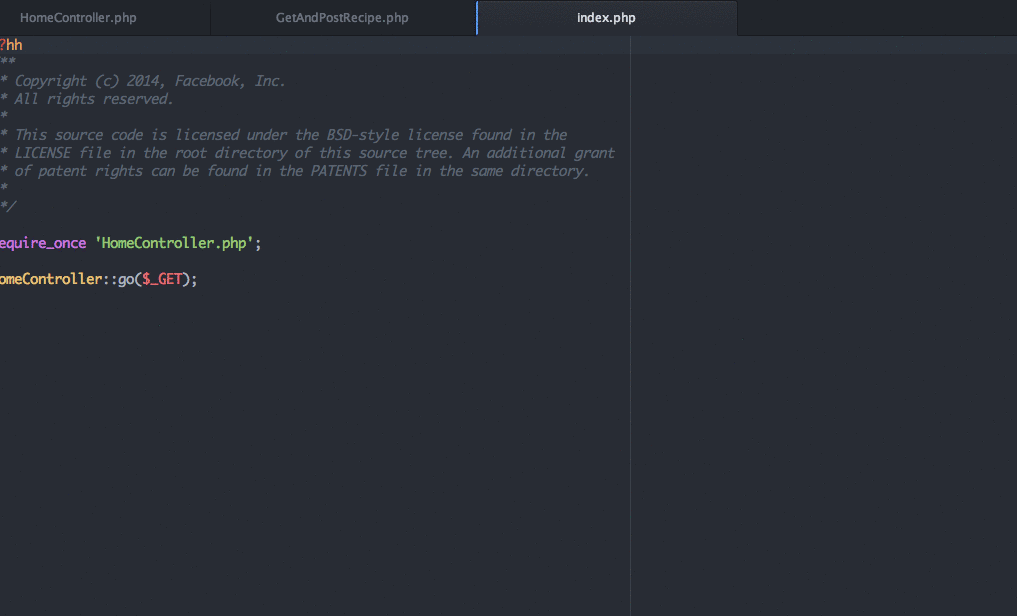
Task: Select the active index.php tab
Action: point(606,18)
